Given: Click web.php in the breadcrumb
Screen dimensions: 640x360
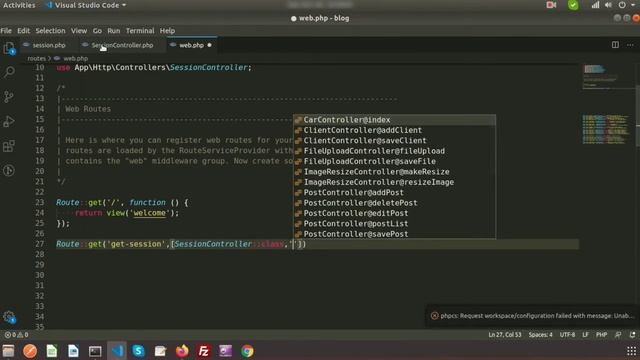Looking at the screenshot, I should 76,58.
